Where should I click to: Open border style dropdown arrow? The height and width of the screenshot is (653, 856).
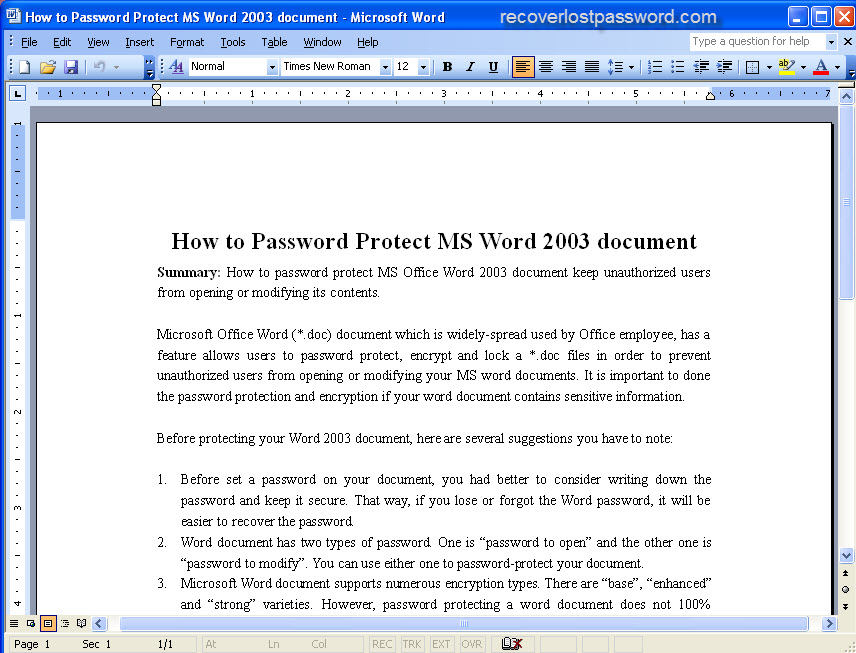click(769, 67)
